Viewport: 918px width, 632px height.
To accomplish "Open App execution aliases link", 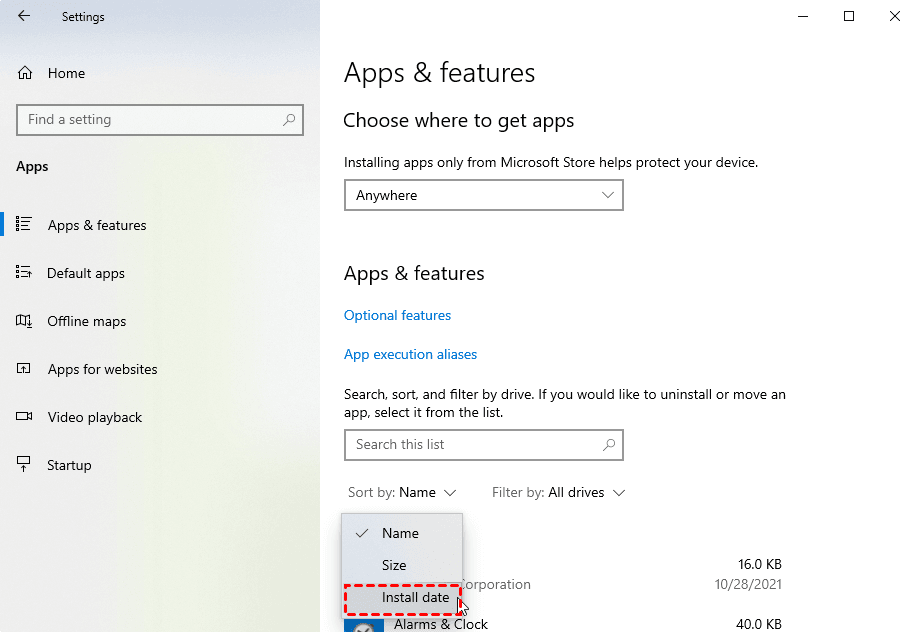I will pyautogui.click(x=410, y=354).
